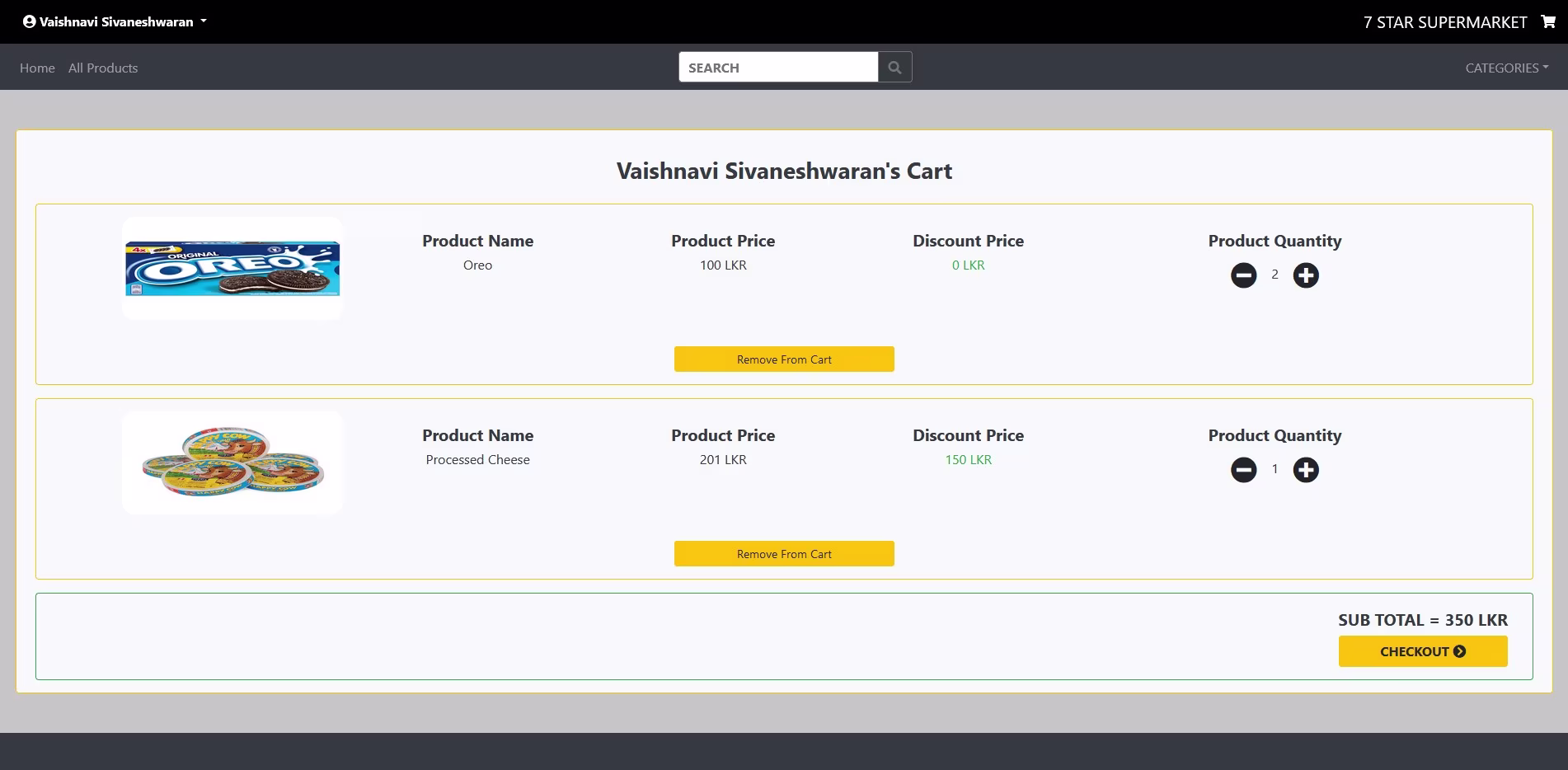
Task: Expand the CATEGORIES dropdown
Action: coord(1506,68)
